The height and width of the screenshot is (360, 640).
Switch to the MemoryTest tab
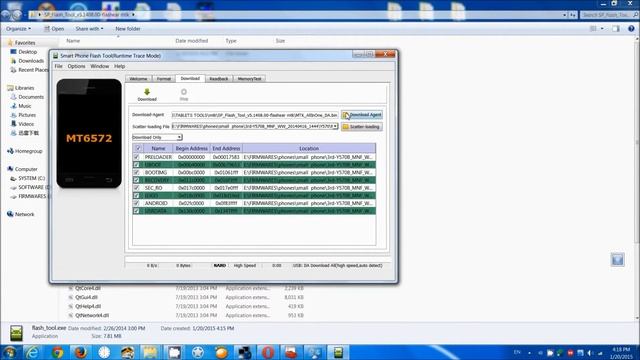[249, 79]
